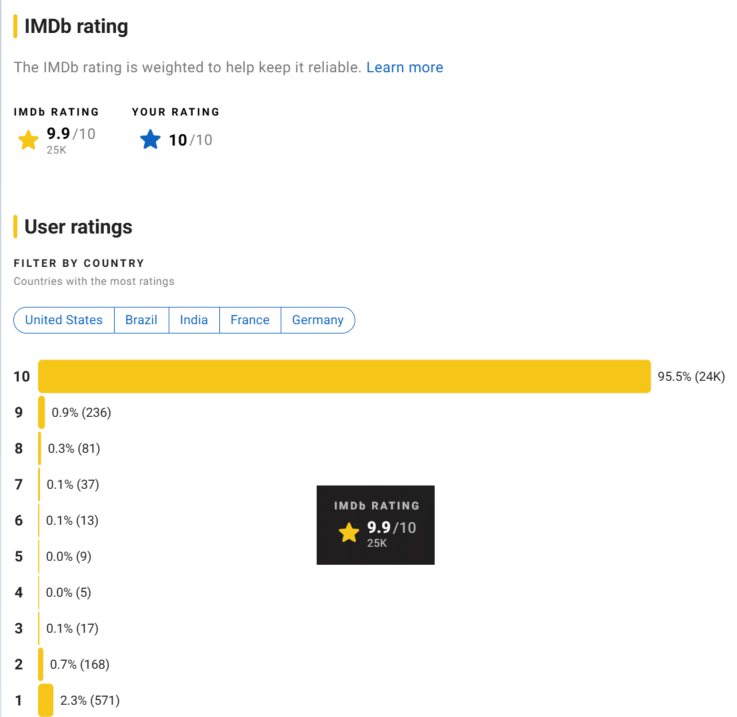Viewport: 737px width, 717px height.
Task: Click the star in the dark tooltip
Action: coord(349,533)
